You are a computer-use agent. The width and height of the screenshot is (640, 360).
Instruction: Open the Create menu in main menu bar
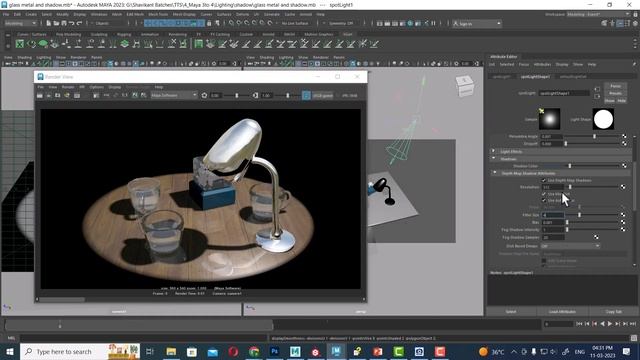click(31, 14)
